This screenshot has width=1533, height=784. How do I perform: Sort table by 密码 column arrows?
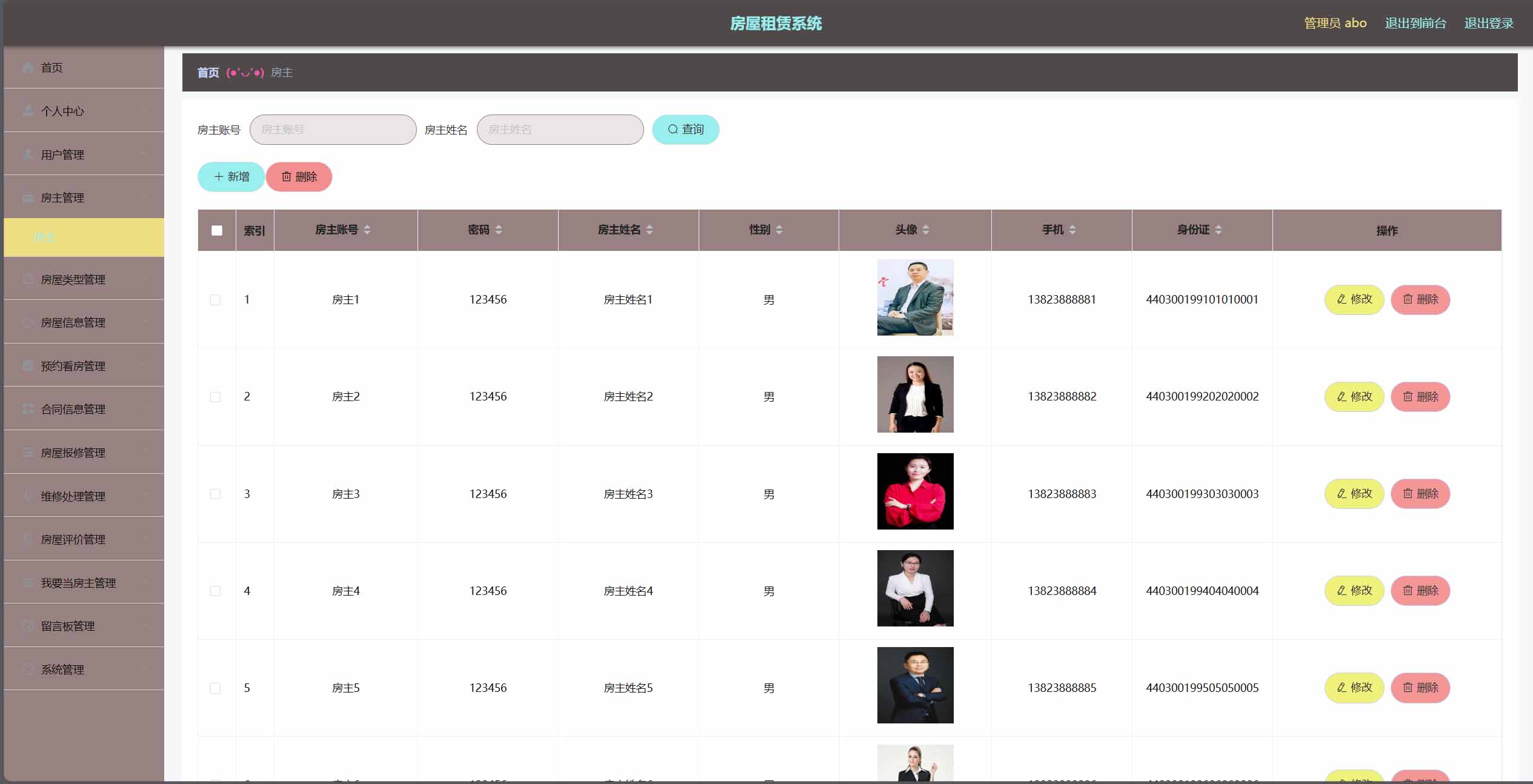499,230
